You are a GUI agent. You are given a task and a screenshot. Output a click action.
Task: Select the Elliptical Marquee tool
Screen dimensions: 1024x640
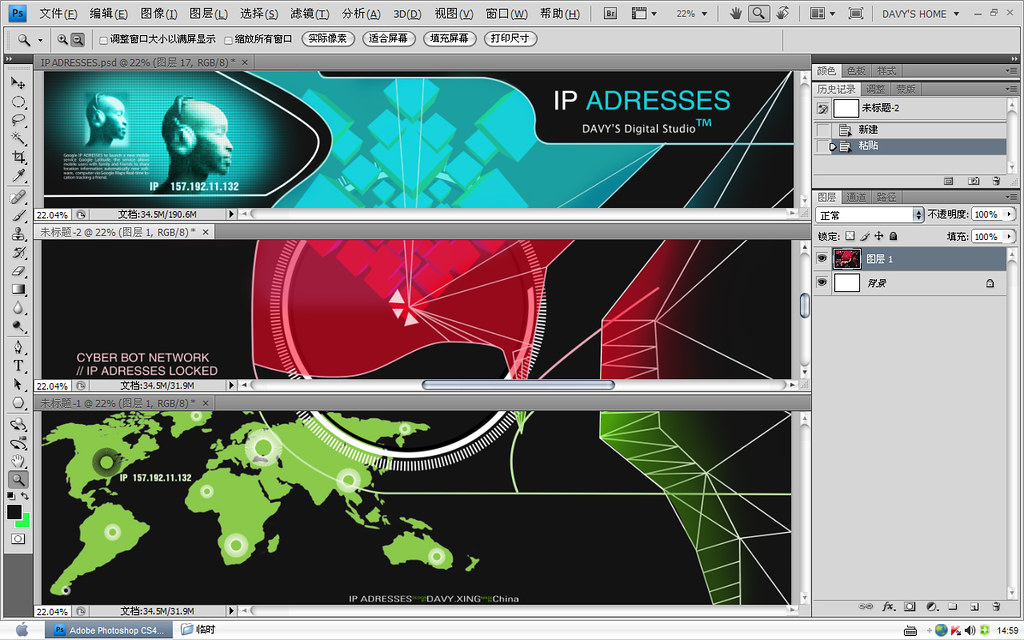18,102
